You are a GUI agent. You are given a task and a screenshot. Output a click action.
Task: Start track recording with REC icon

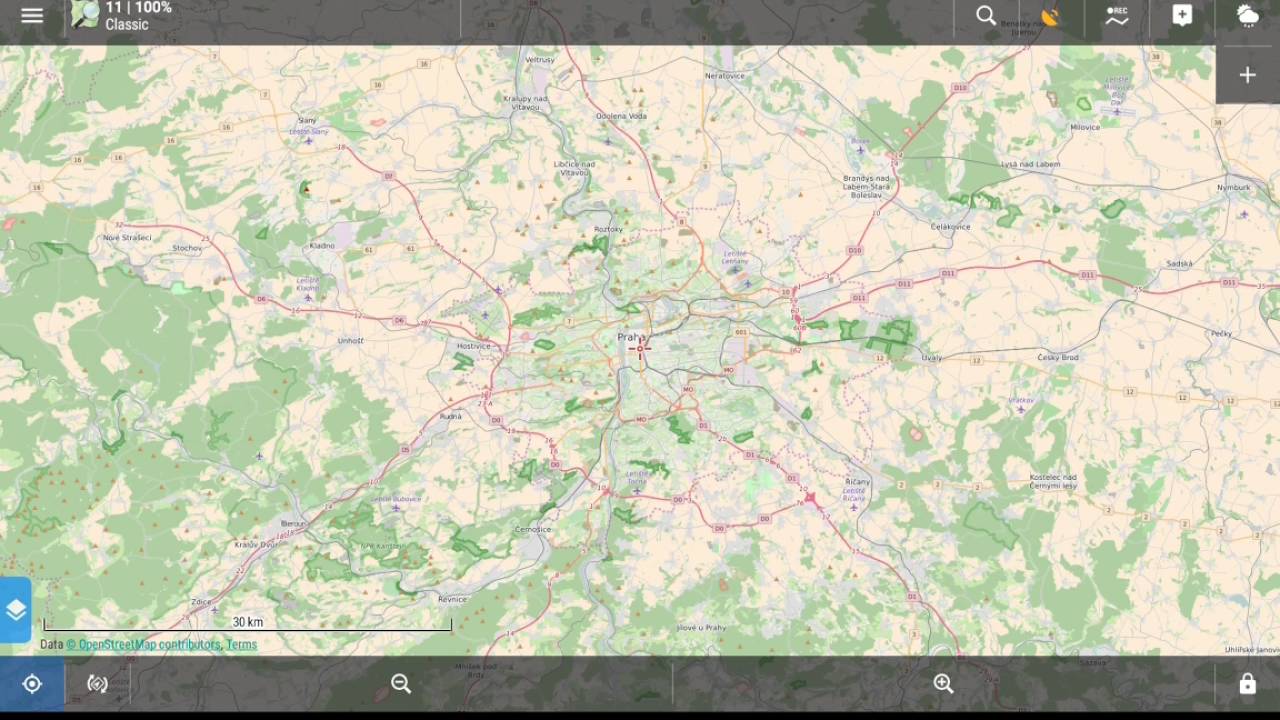(x=1116, y=16)
